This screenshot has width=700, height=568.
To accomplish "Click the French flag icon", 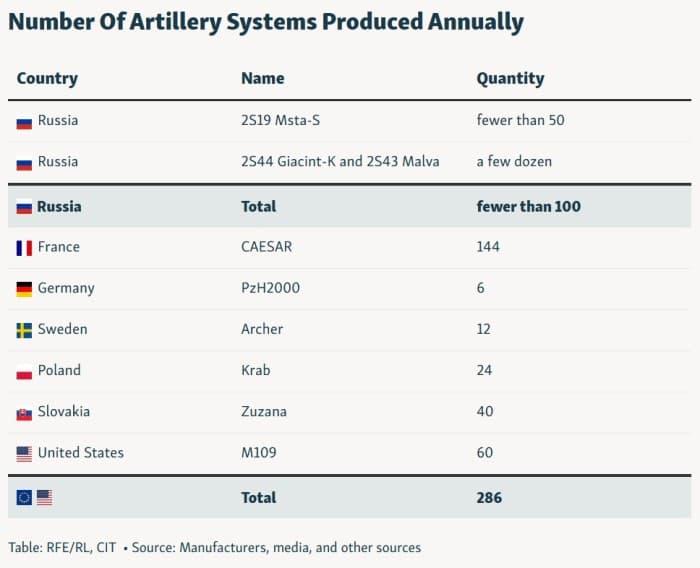I will pos(24,248).
